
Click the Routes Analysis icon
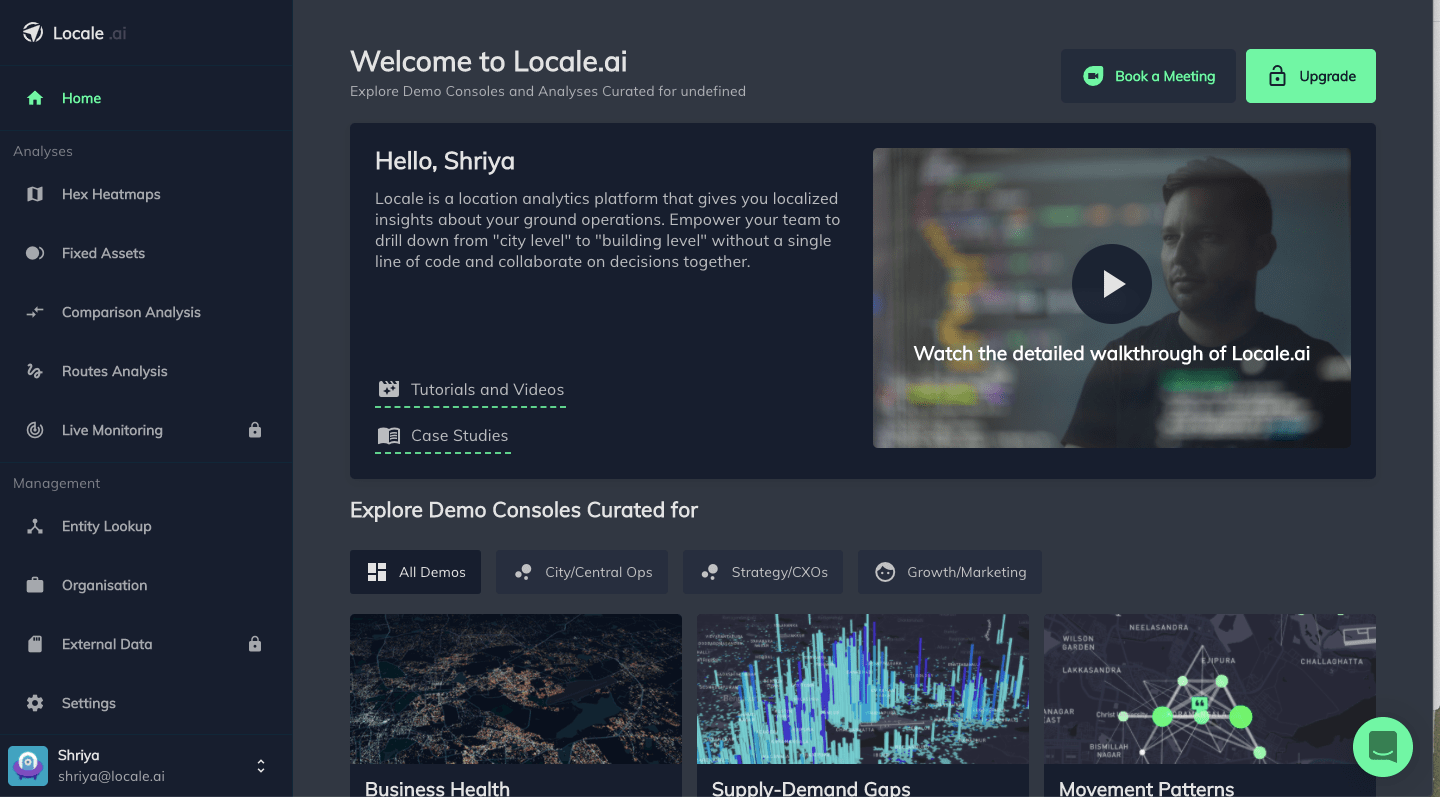pos(35,371)
